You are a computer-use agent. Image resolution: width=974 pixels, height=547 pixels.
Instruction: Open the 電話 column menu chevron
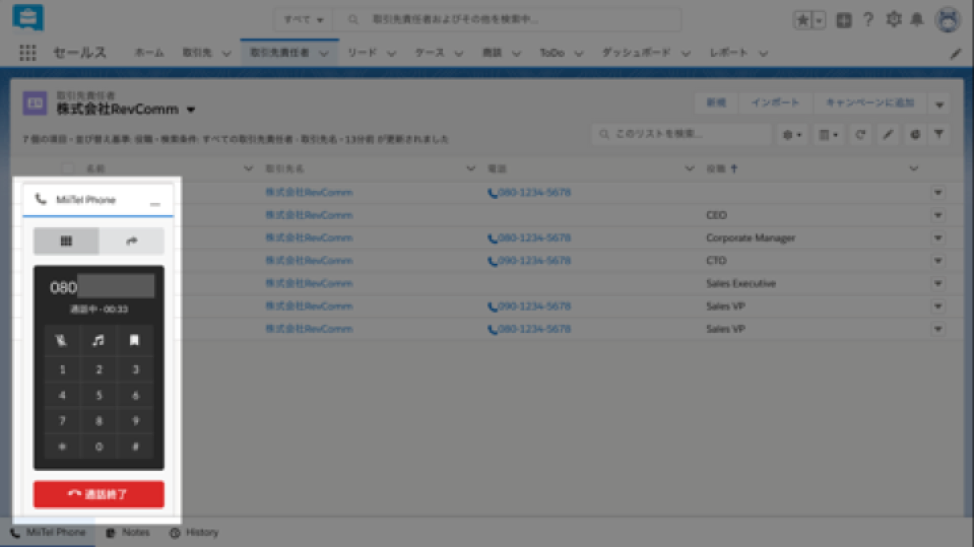pyautogui.click(x=689, y=168)
